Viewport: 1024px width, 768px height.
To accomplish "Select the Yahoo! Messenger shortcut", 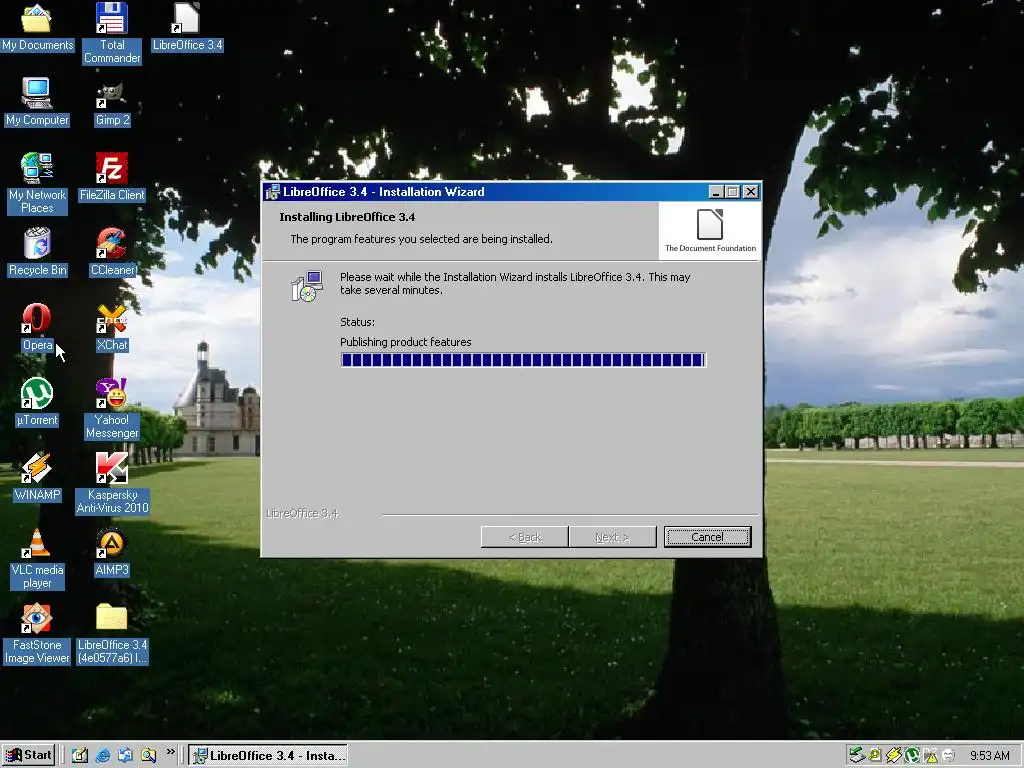I will tap(112, 409).
